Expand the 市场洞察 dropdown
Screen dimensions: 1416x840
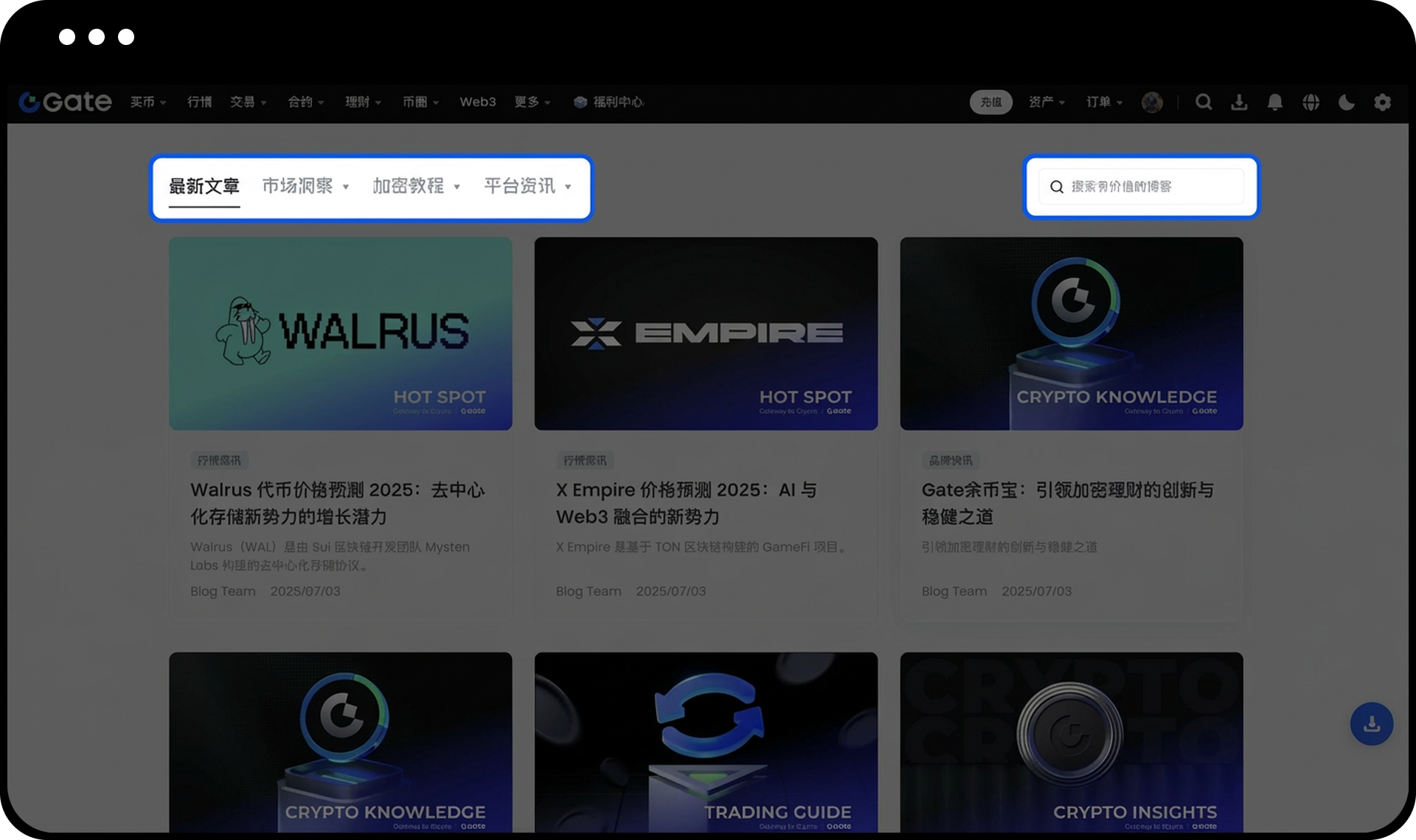305,186
